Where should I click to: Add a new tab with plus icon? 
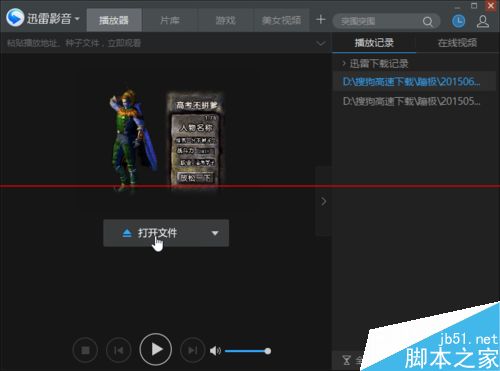pyautogui.click(x=321, y=20)
